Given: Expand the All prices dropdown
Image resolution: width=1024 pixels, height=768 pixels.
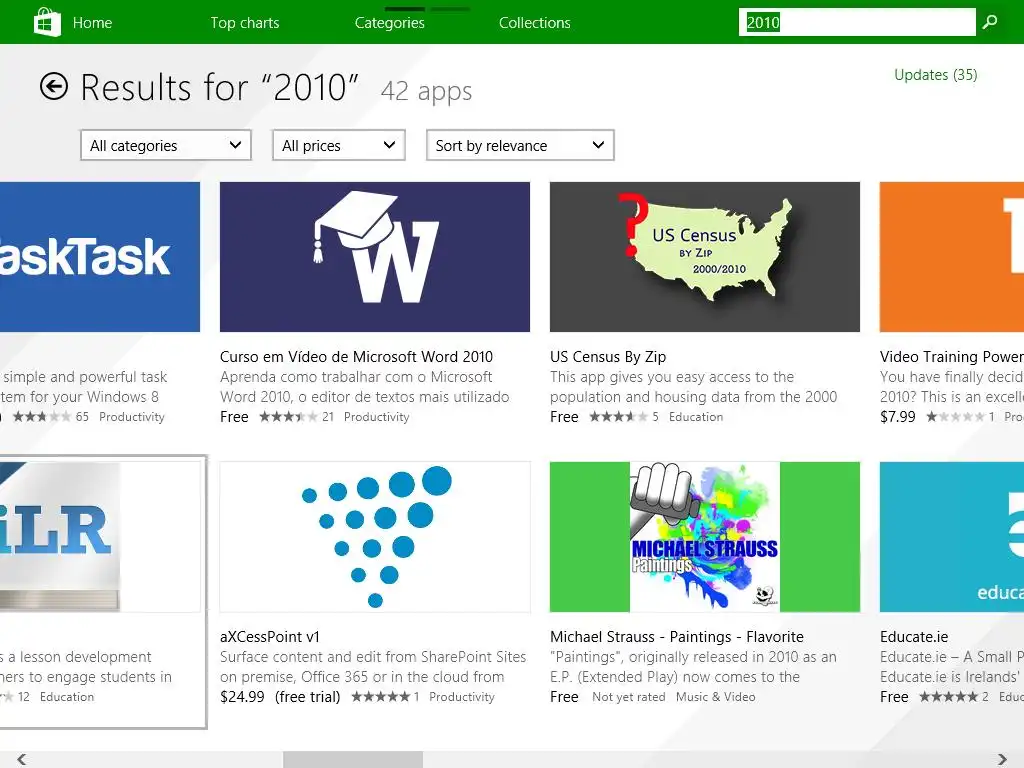Looking at the screenshot, I should pyautogui.click(x=338, y=145).
